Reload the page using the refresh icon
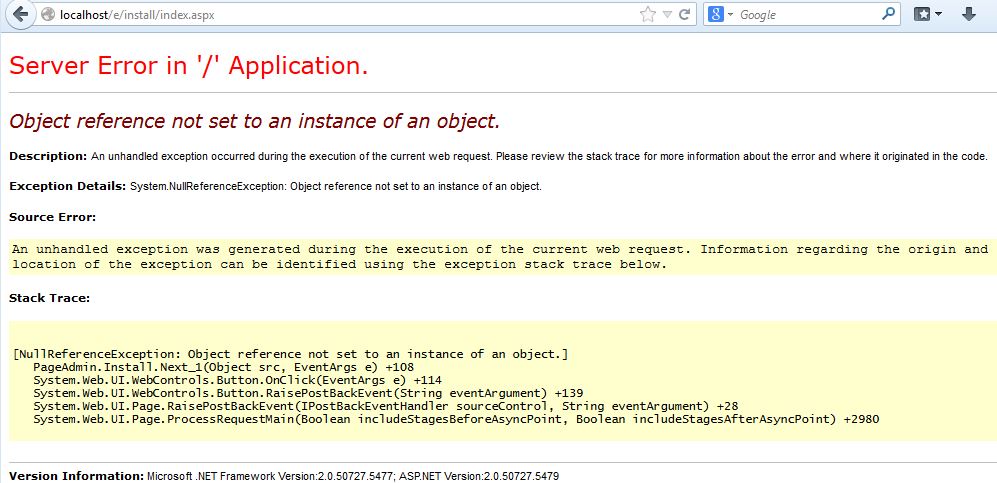Screen dimensions: 997x483 pos(685,15)
